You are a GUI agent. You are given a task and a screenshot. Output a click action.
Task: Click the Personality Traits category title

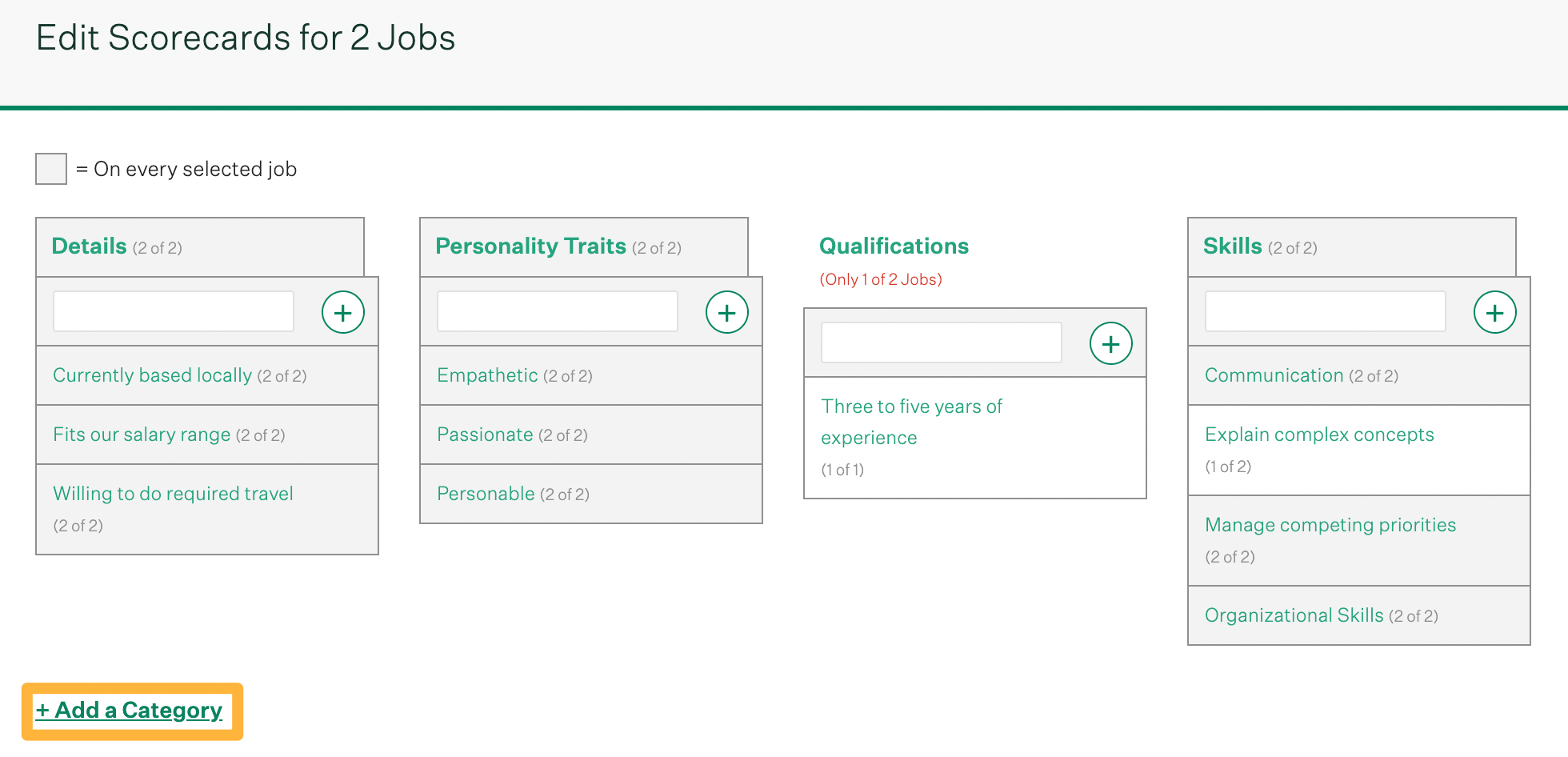[x=530, y=246]
